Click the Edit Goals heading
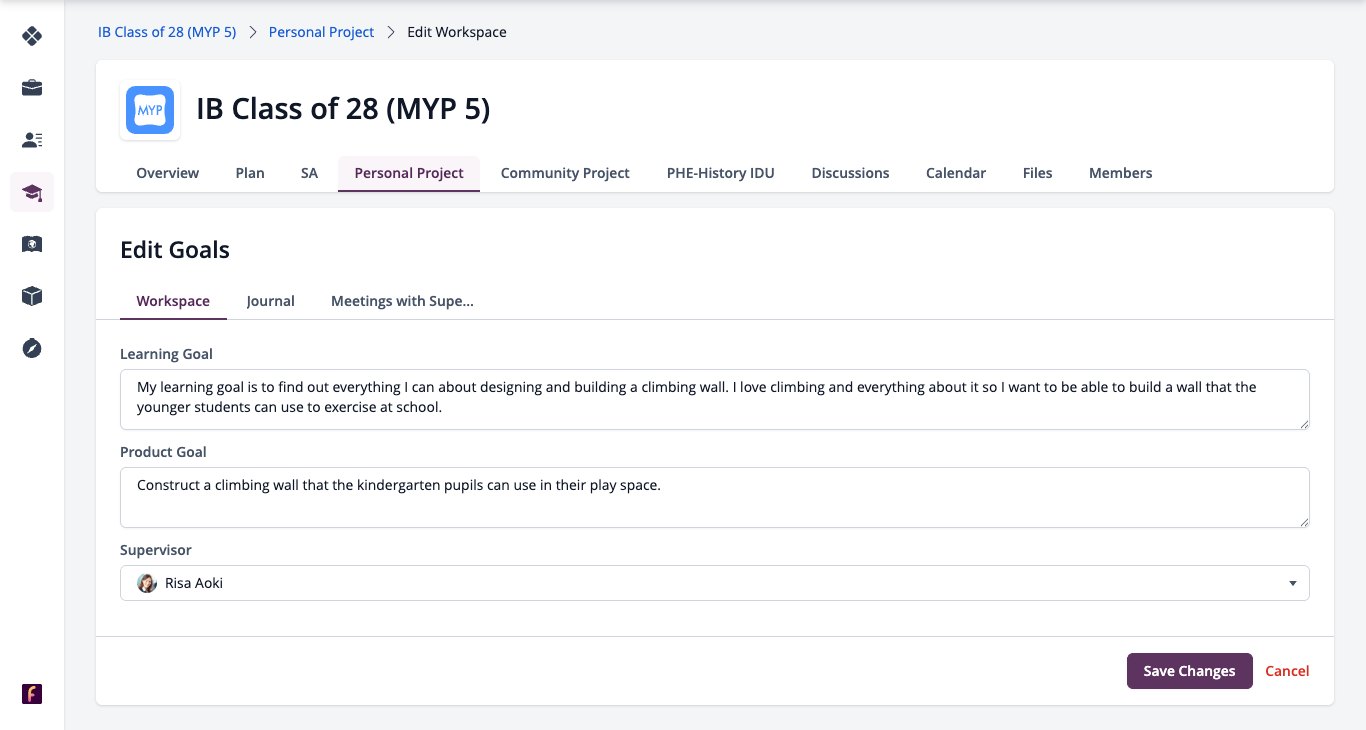Screen dimensions: 1366x730 175,250
